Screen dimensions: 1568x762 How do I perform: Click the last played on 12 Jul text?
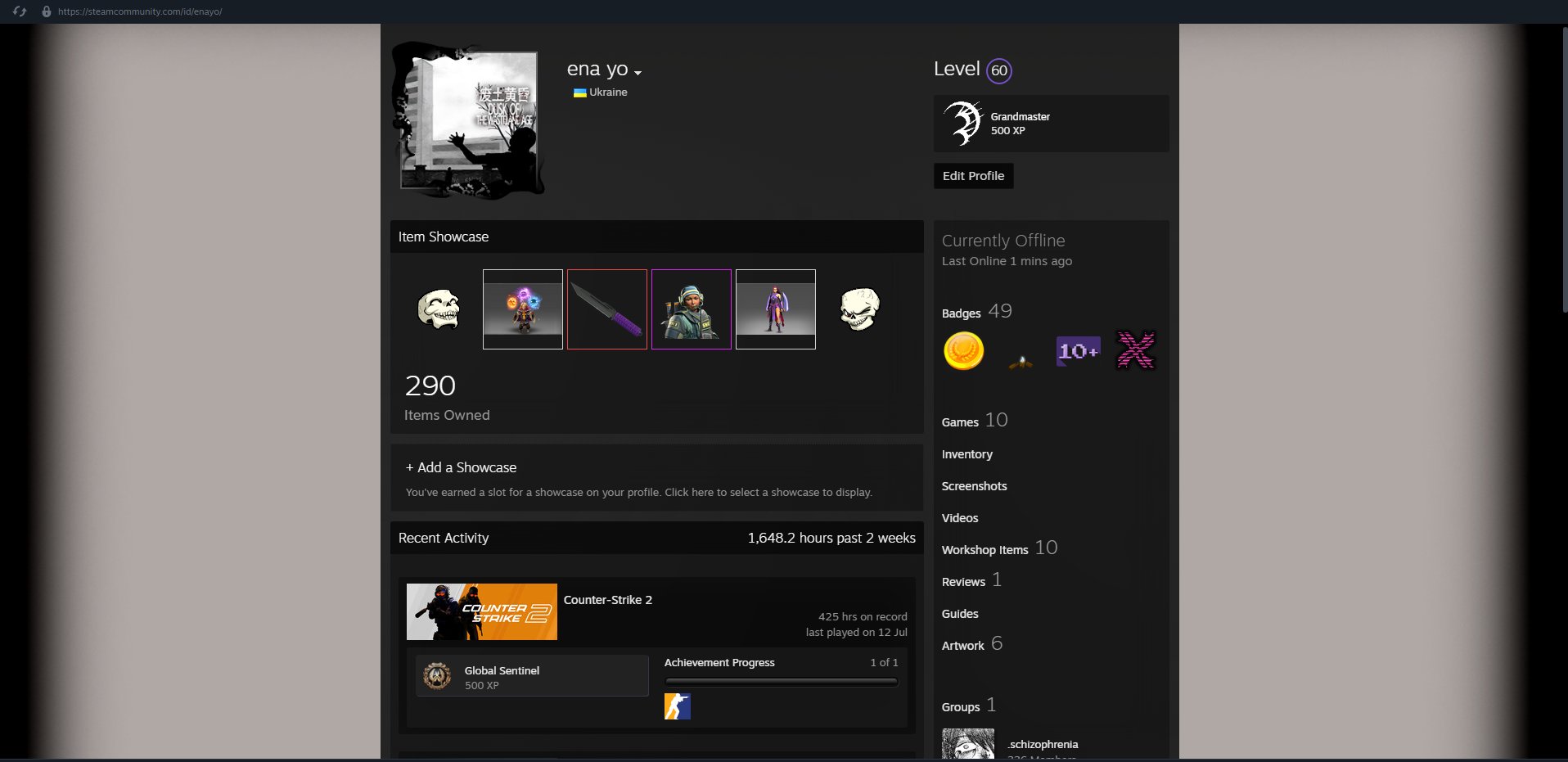point(856,633)
